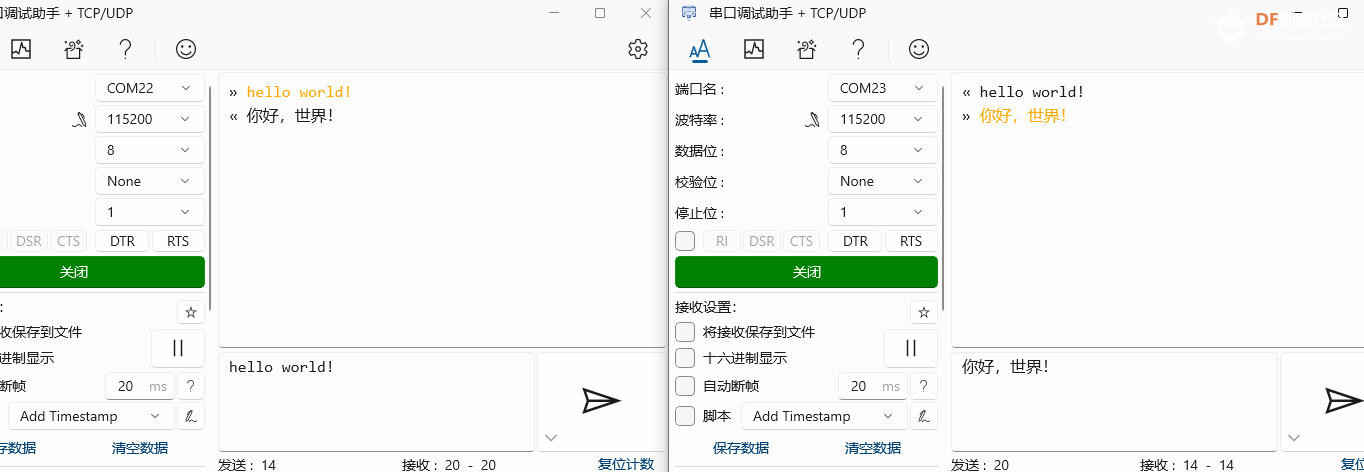Click 发送：14 counter in left window
The width and height of the screenshot is (1364, 472).
click(247, 465)
